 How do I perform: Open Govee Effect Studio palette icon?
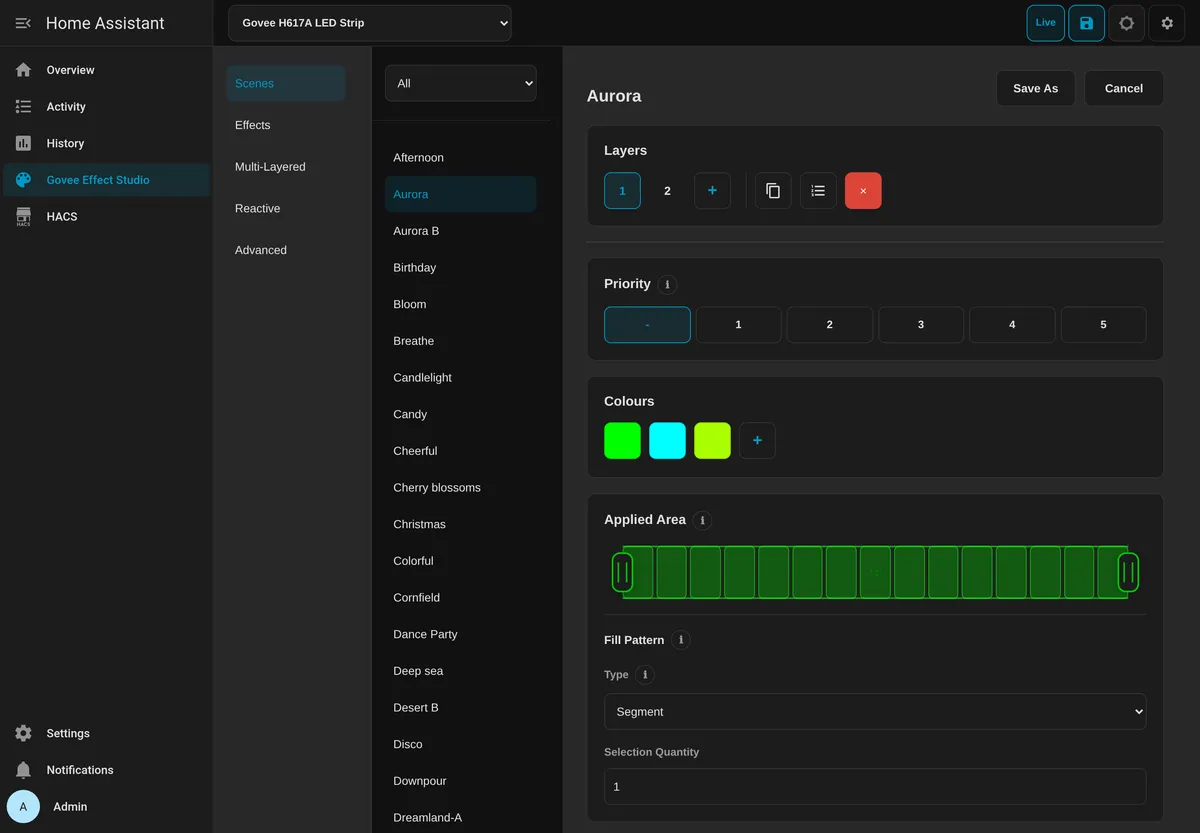23,180
